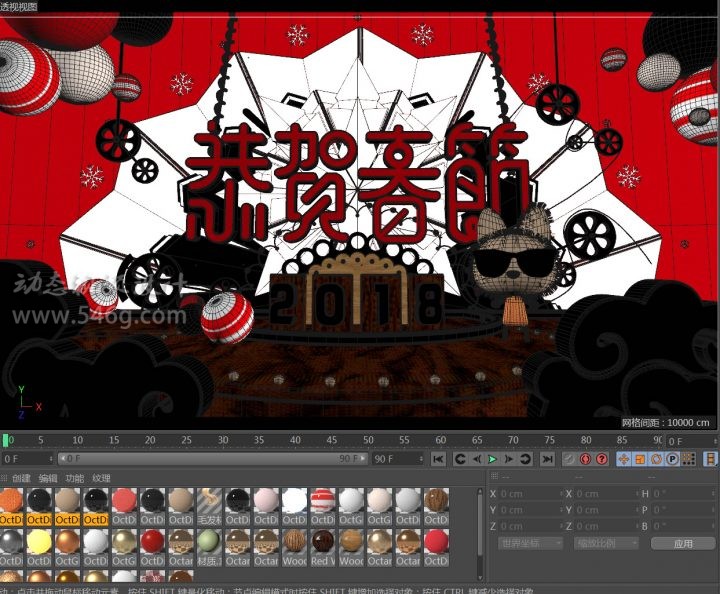Open the filmstrip animation layout icon
This screenshot has height=594, width=720.
pyautogui.click(x=711, y=459)
